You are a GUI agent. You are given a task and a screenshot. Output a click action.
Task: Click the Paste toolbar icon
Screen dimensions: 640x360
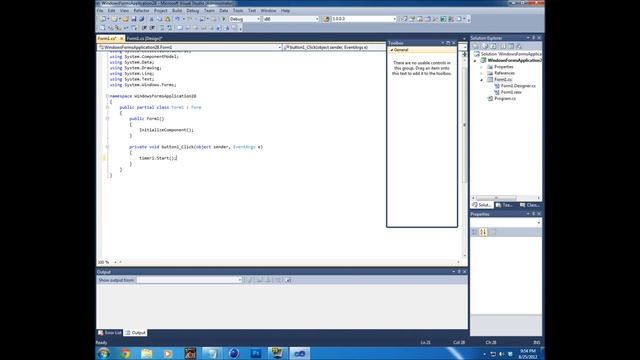click(167, 19)
